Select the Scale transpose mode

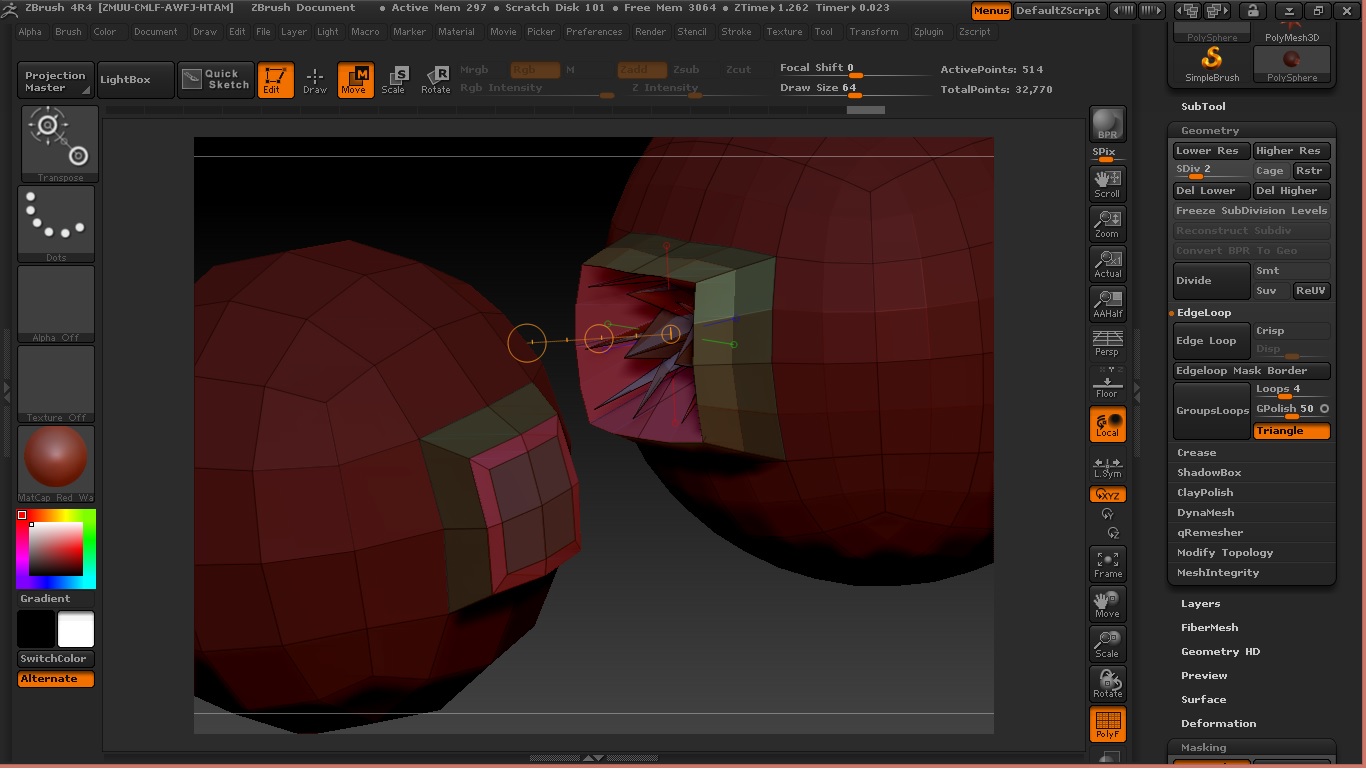click(394, 80)
